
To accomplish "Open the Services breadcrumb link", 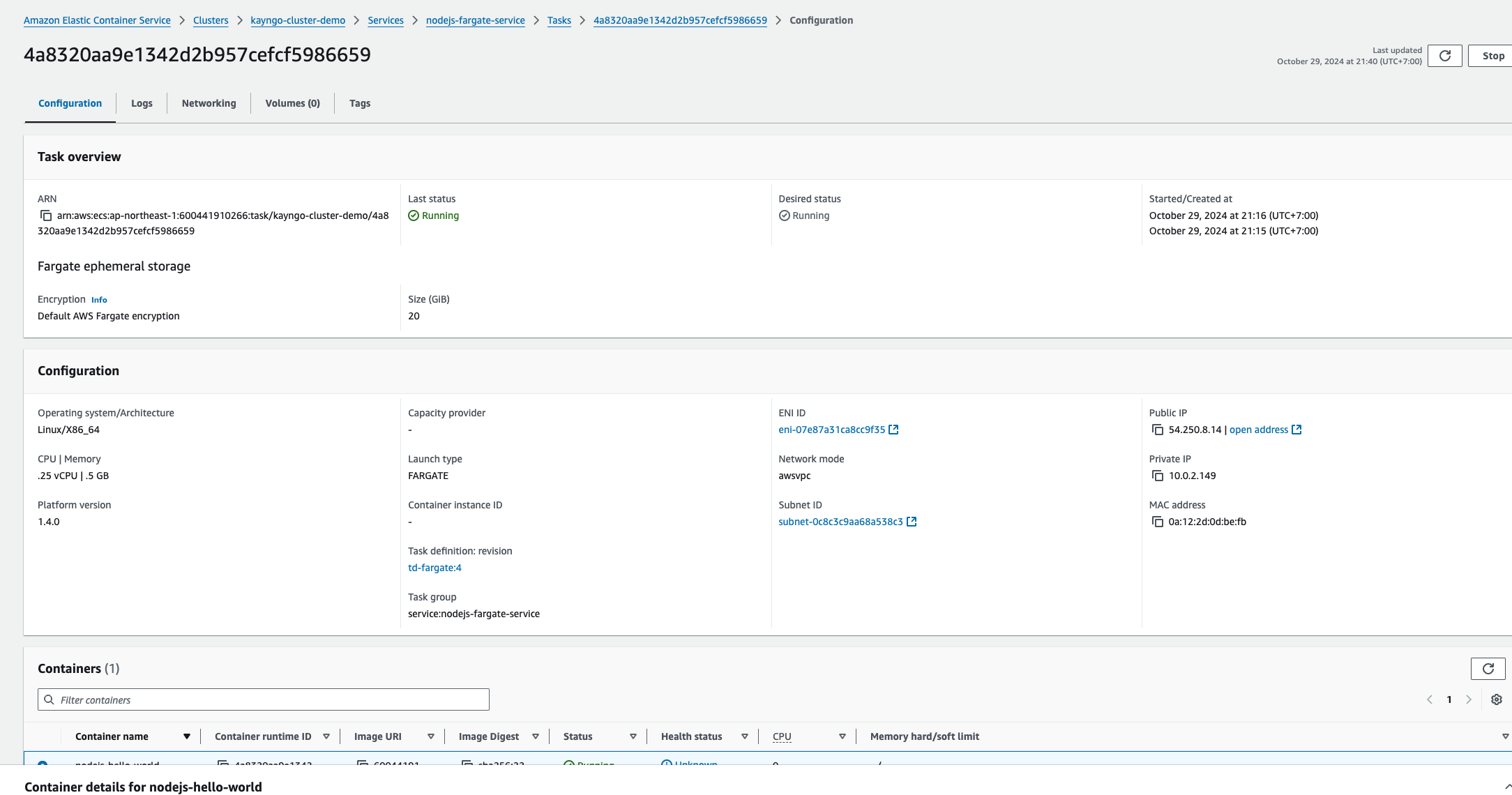I will [386, 20].
